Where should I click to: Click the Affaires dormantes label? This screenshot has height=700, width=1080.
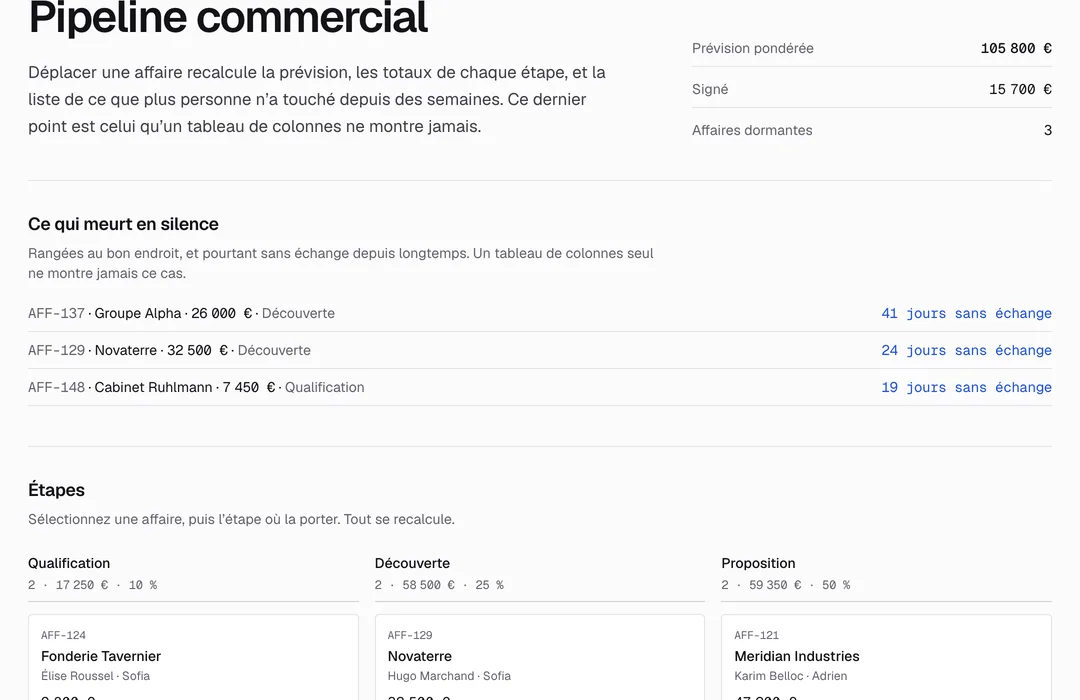coord(752,130)
